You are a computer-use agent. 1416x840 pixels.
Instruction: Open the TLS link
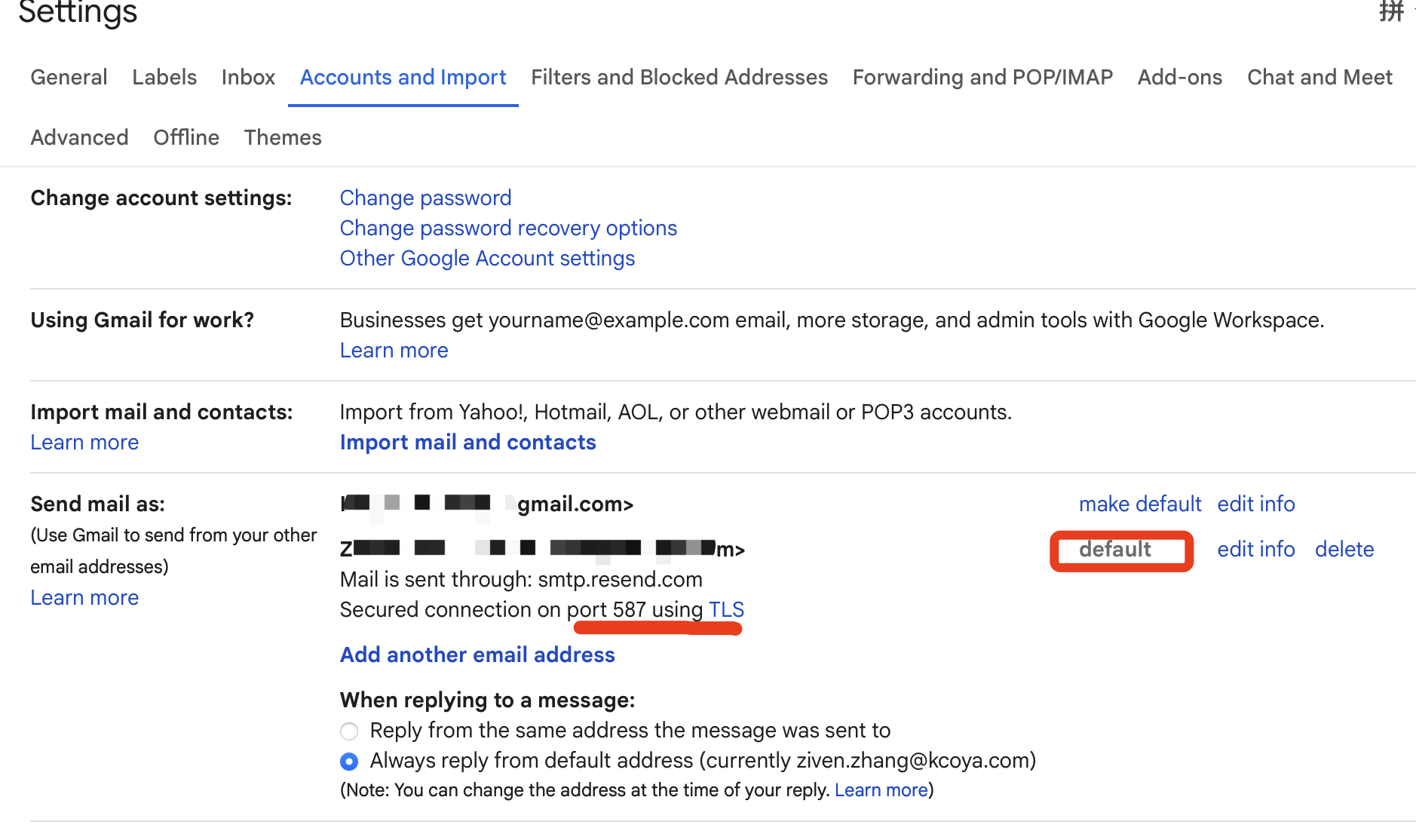pyautogui.click(x=726, y=609)
